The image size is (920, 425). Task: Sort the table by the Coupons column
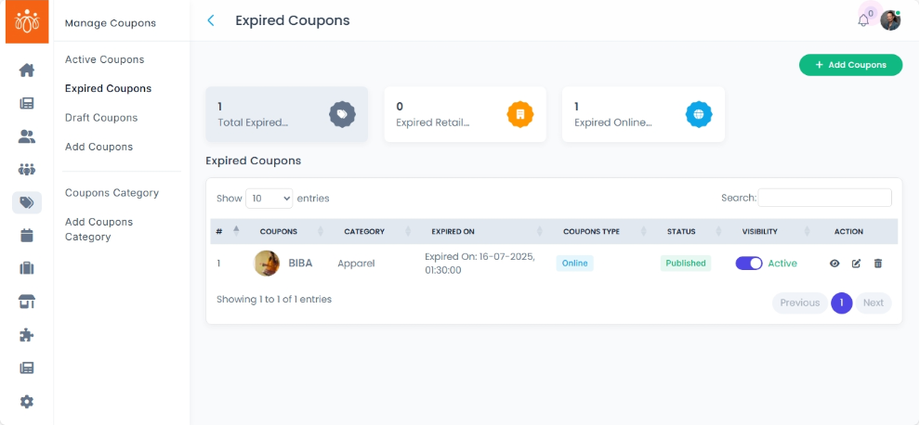(278, 231)
